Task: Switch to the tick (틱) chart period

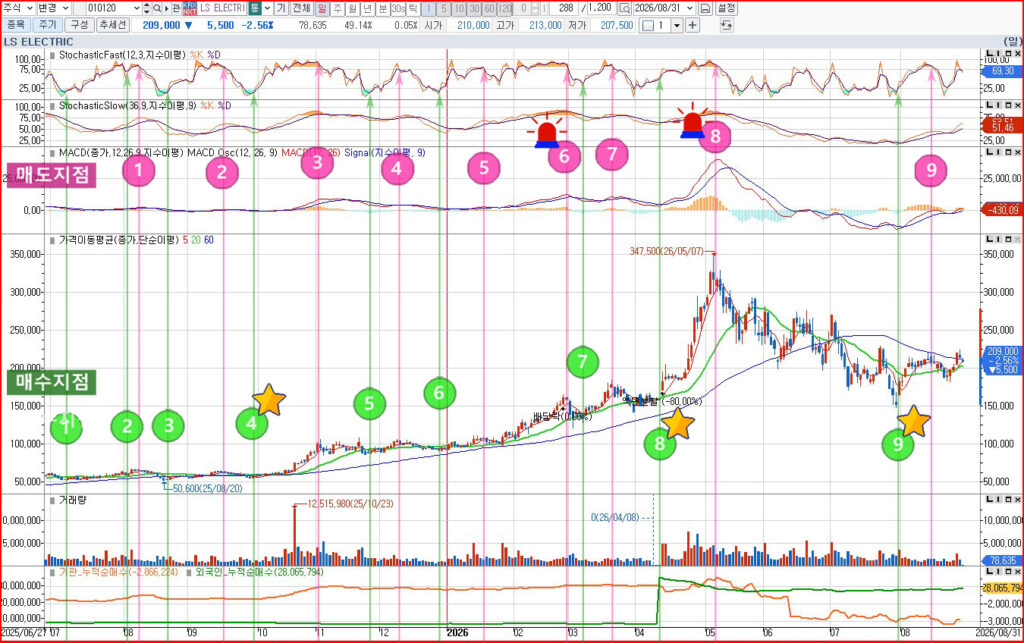Action: 413,8
